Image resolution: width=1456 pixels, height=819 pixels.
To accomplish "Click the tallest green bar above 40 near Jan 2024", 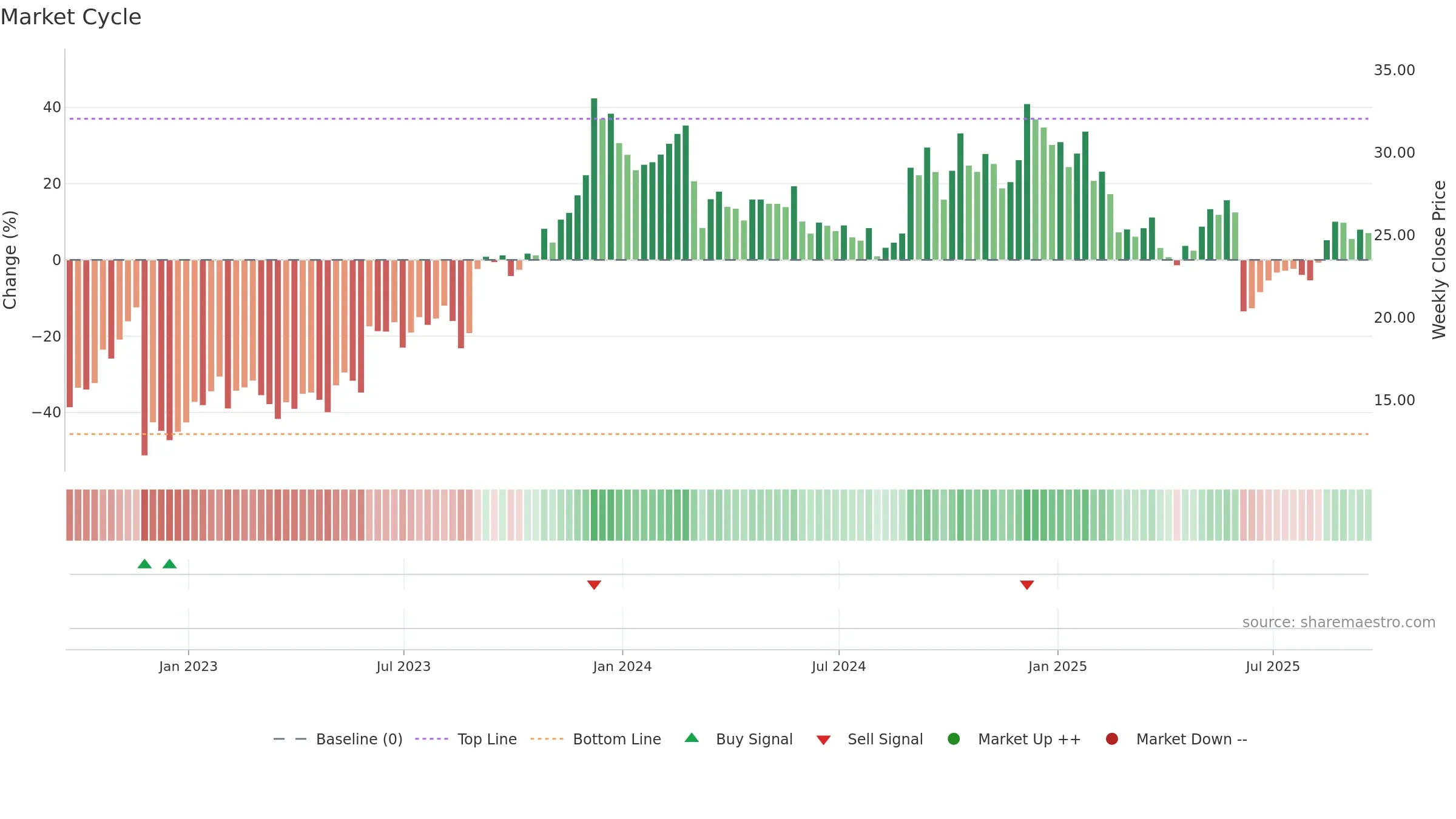I will click(594, 179).
